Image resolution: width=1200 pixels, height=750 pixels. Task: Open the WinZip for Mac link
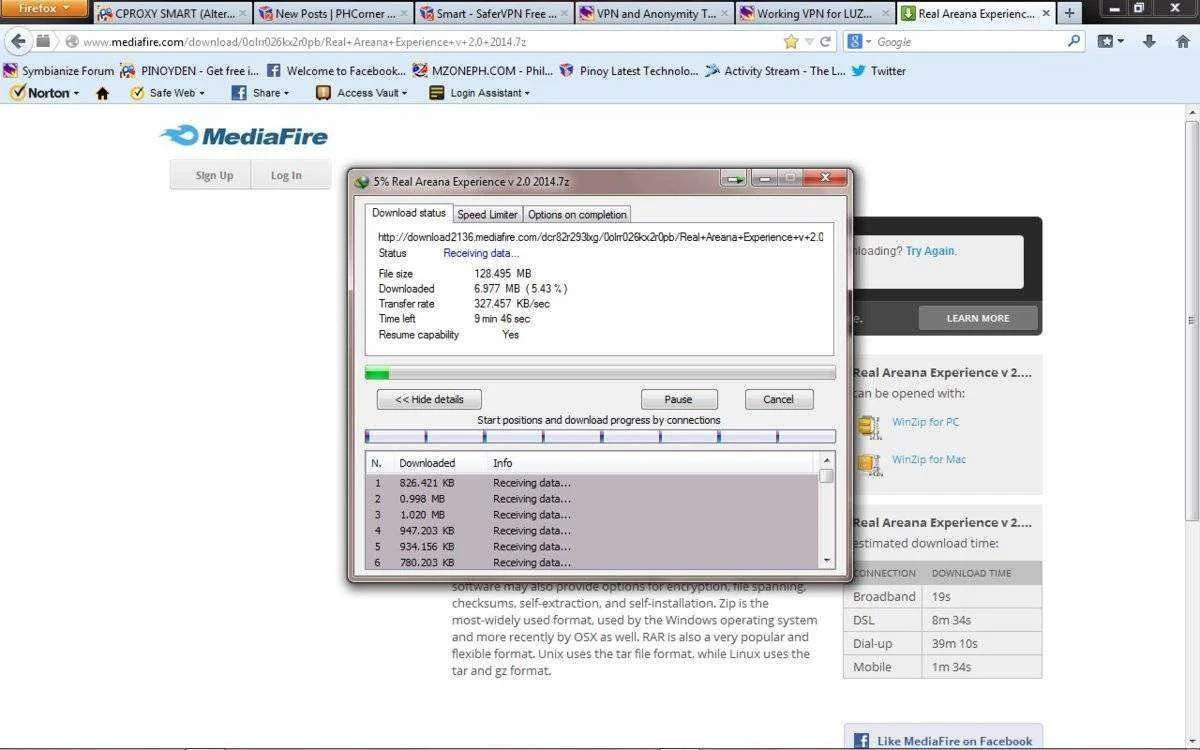pyautogui.click(x=929, y=460)
